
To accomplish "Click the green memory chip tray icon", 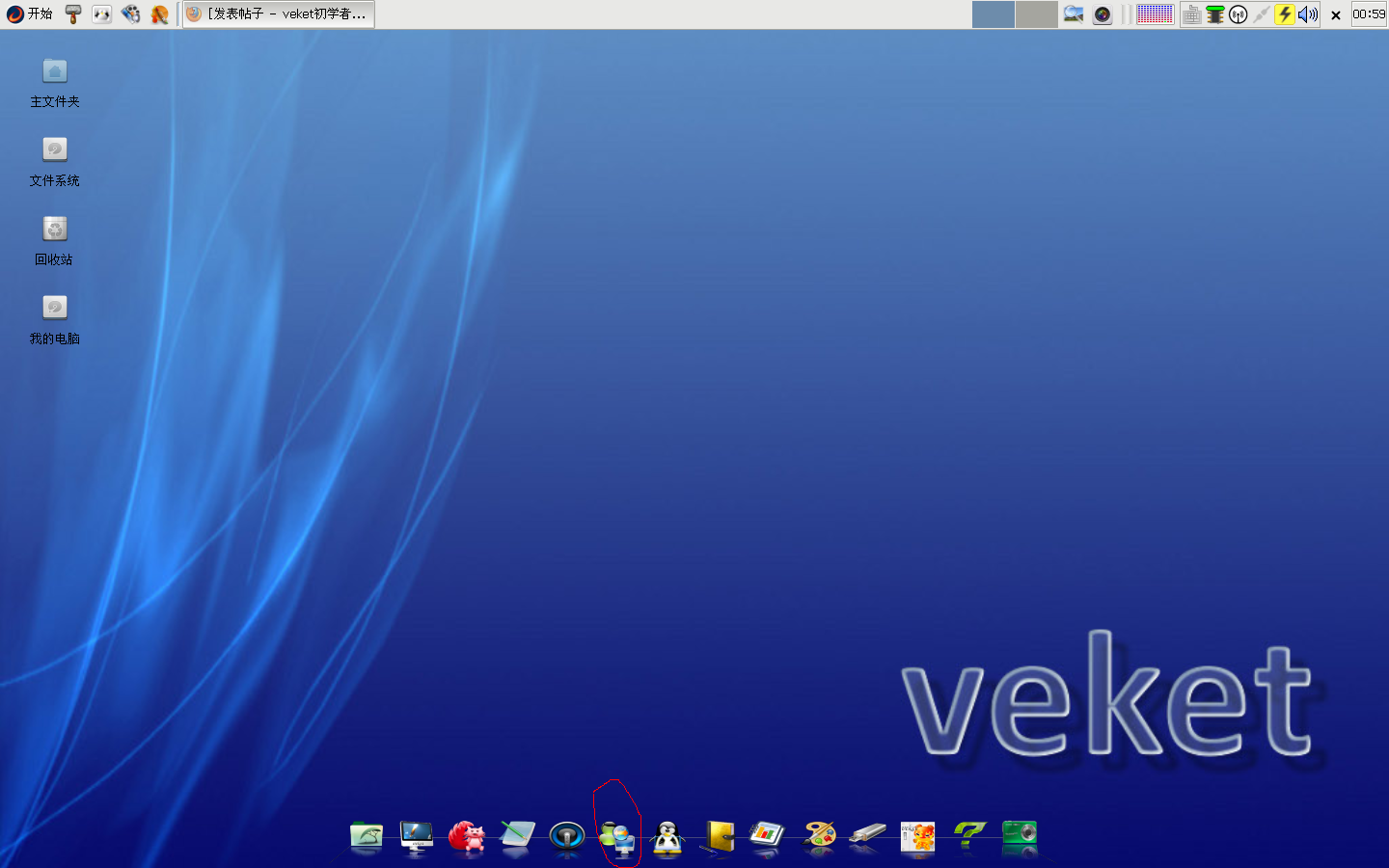I will click(1215, 14).
